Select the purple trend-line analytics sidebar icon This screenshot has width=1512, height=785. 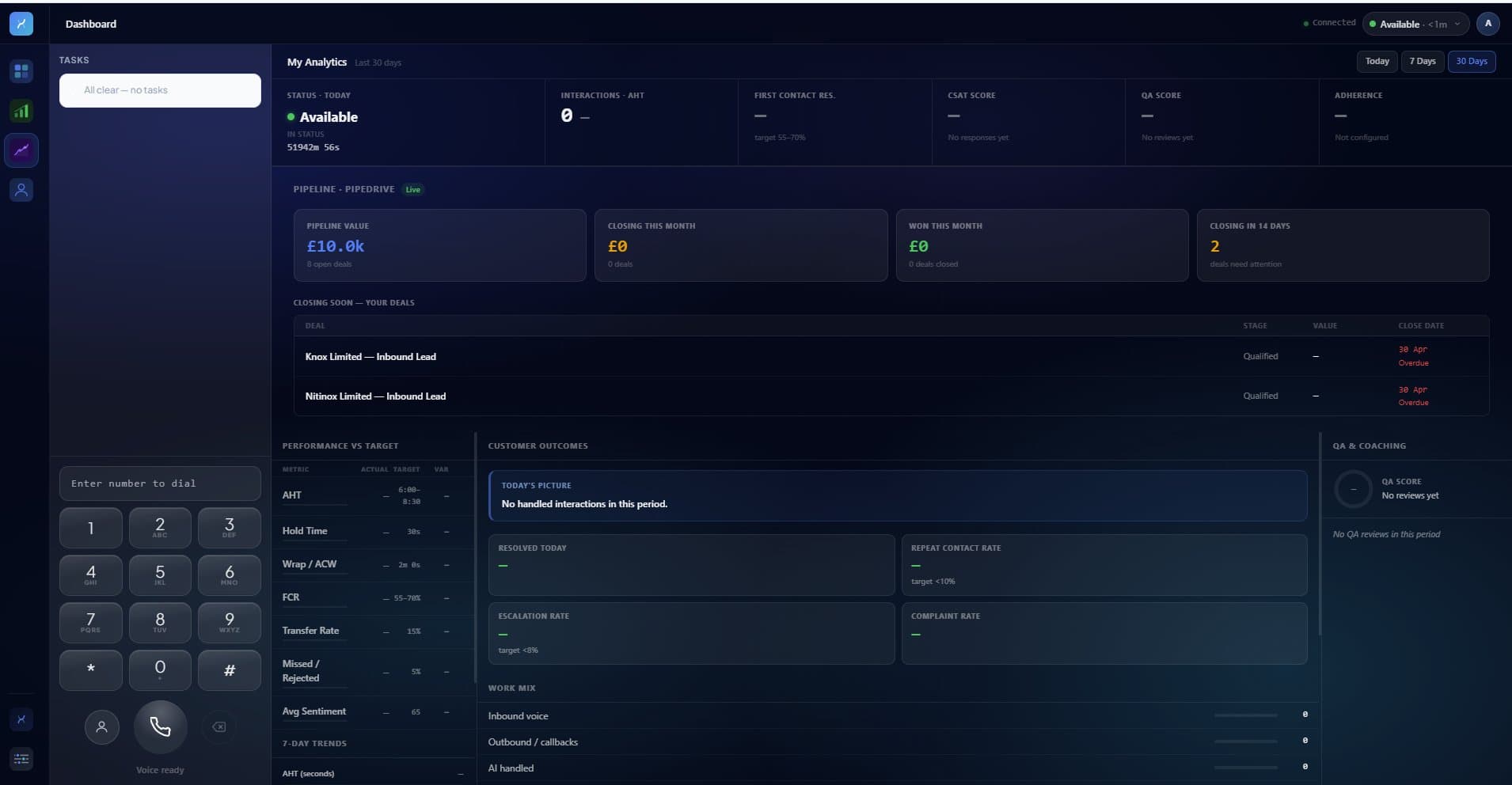click(x=21, y=150)
